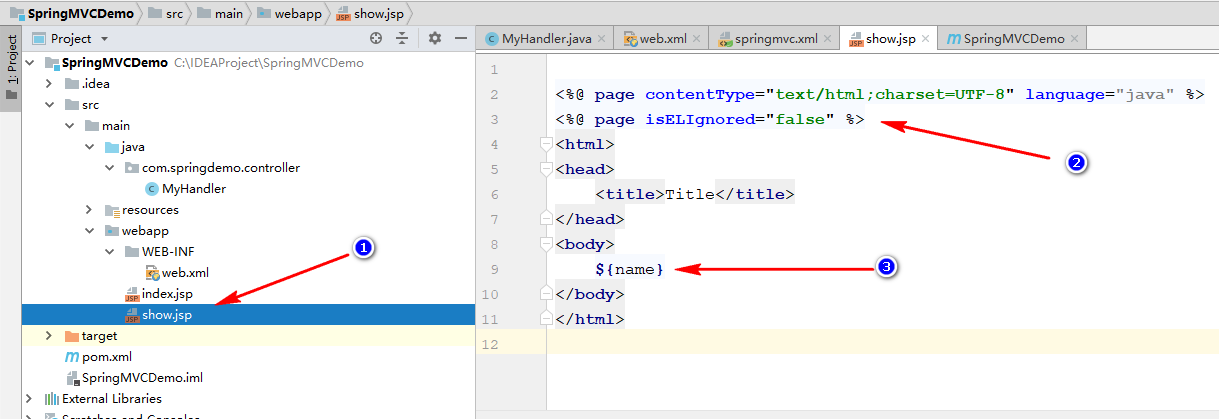The height and width of the screenshot is (419, 1219).
Task: Select web.xml in the project tree
Action: point(186,272)
